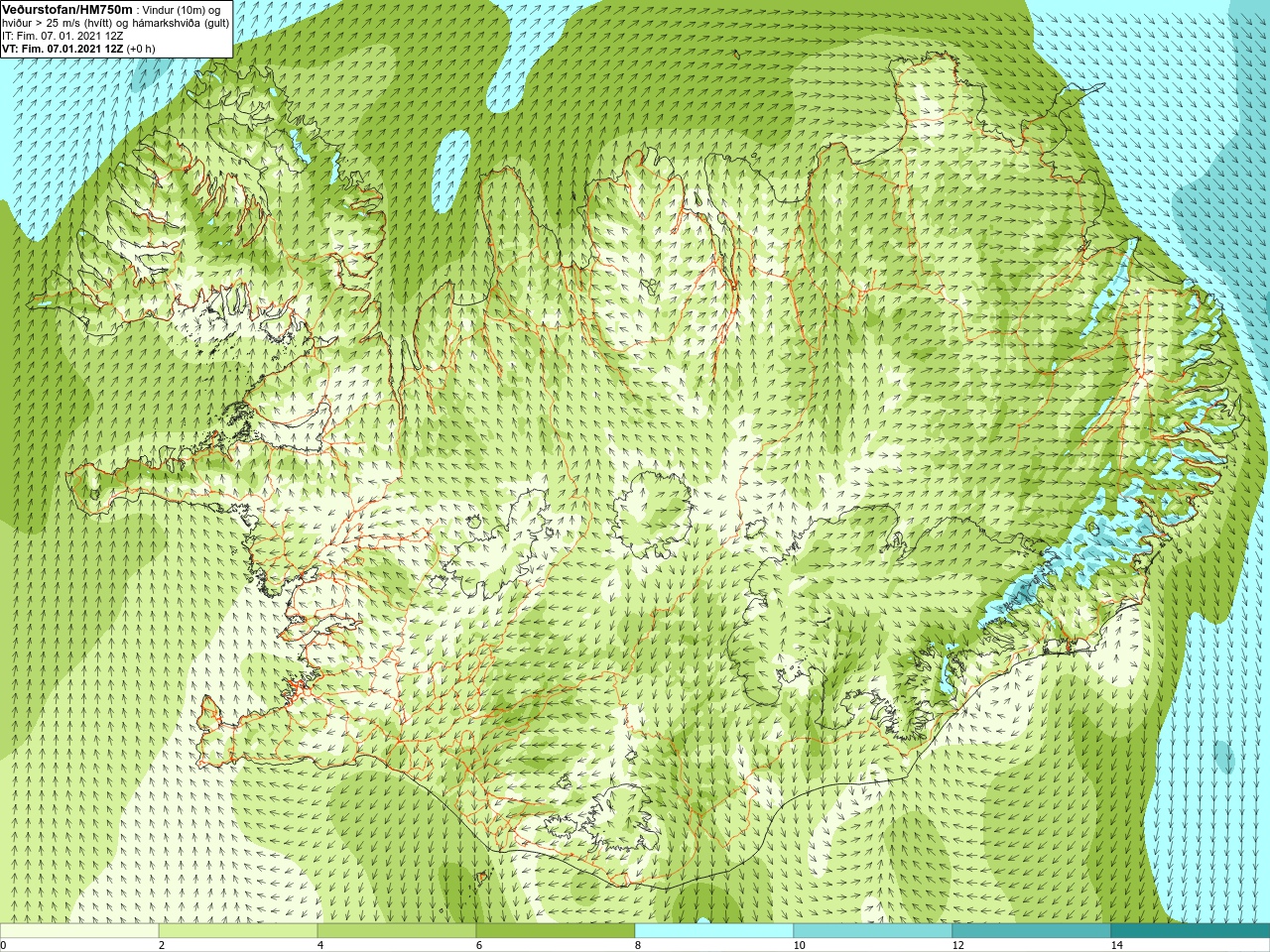This screenshot has height=952, width=1270.
Task: Click the 'VT: Fim. 07.01.2021 12Z (+0 h)' line
Action: point(78,48)
